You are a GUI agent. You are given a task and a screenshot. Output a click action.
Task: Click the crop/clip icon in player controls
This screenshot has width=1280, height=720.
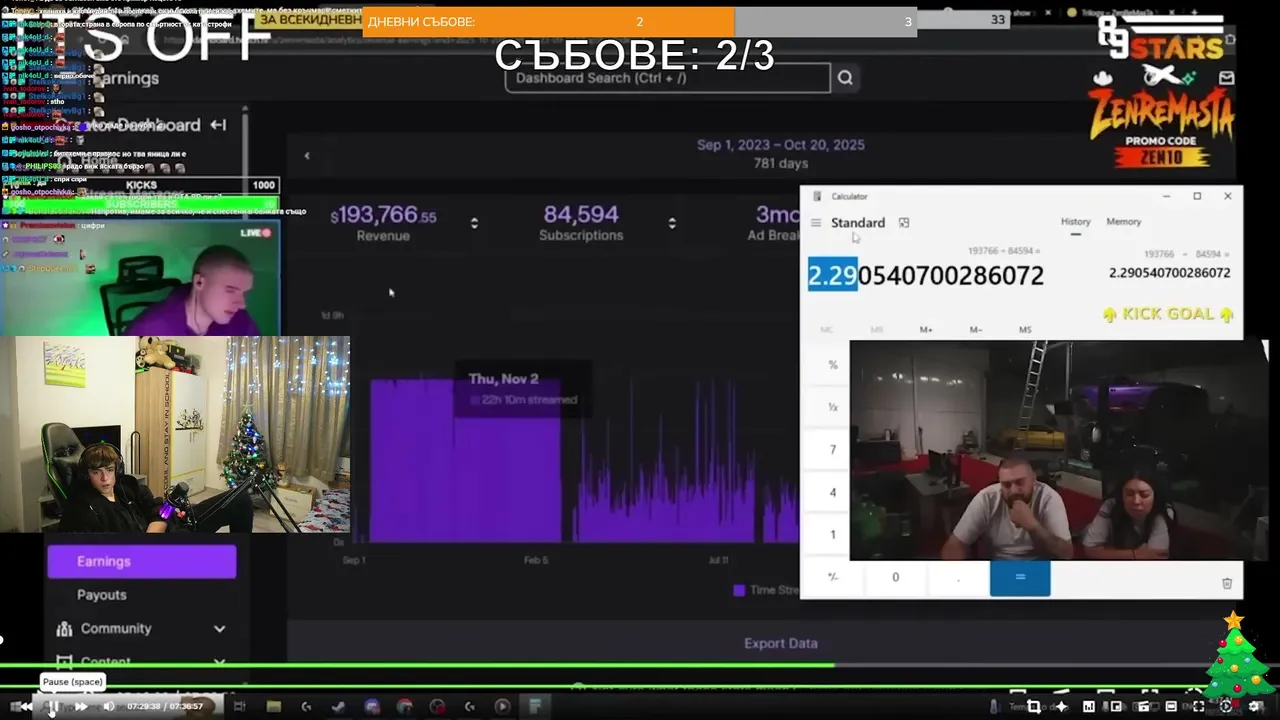click(1034, 706)
